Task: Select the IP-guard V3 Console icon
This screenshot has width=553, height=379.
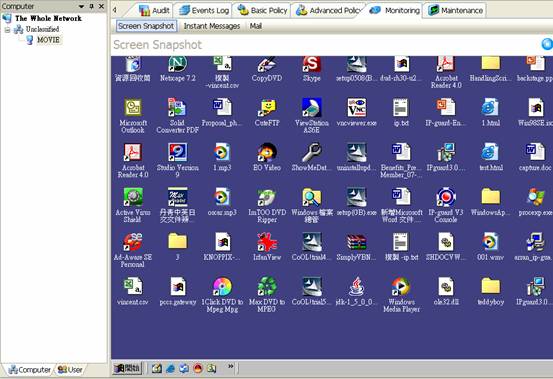Action: 446,205
